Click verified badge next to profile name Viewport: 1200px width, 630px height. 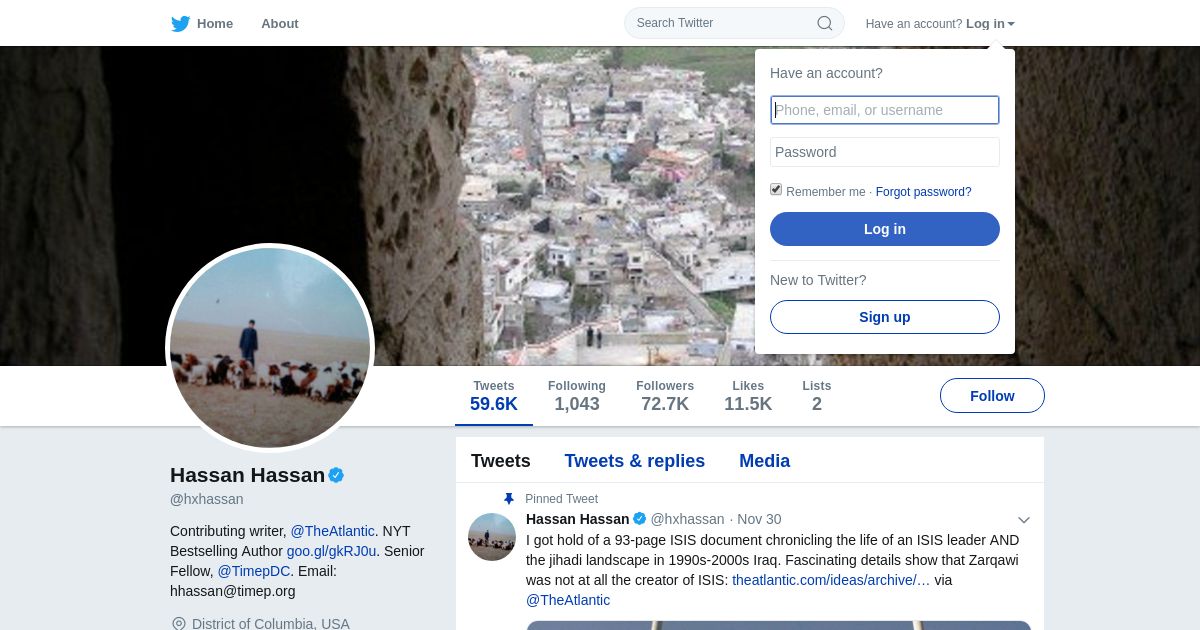[x=336, y=475]
